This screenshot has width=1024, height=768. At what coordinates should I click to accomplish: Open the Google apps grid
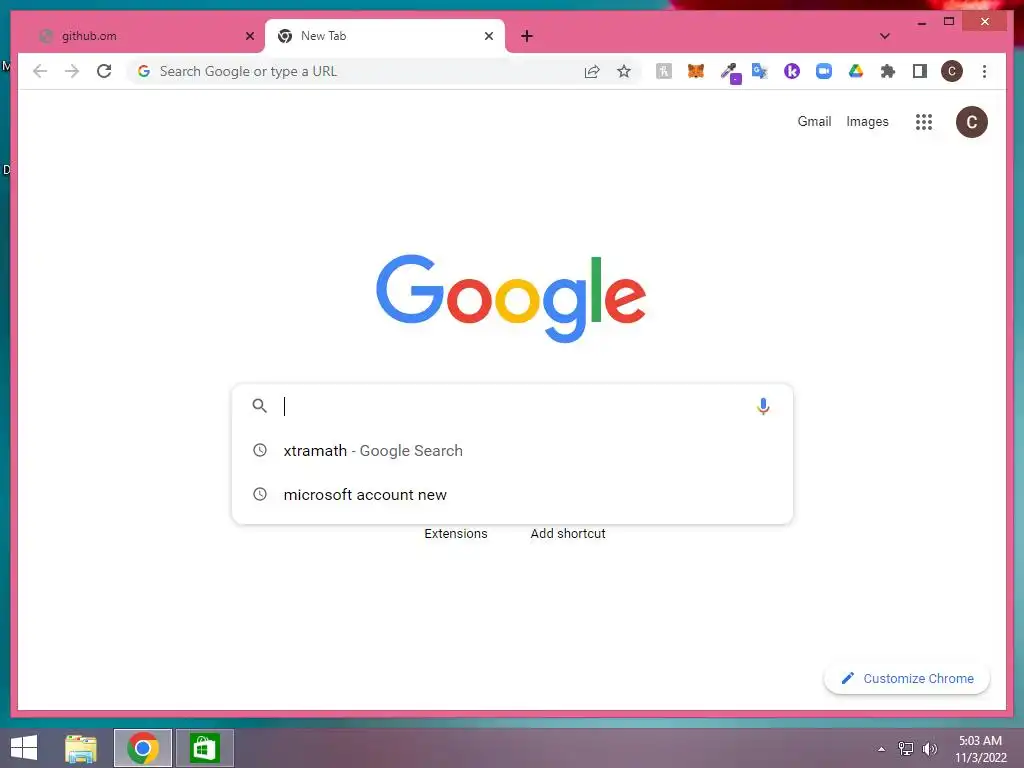923,121
